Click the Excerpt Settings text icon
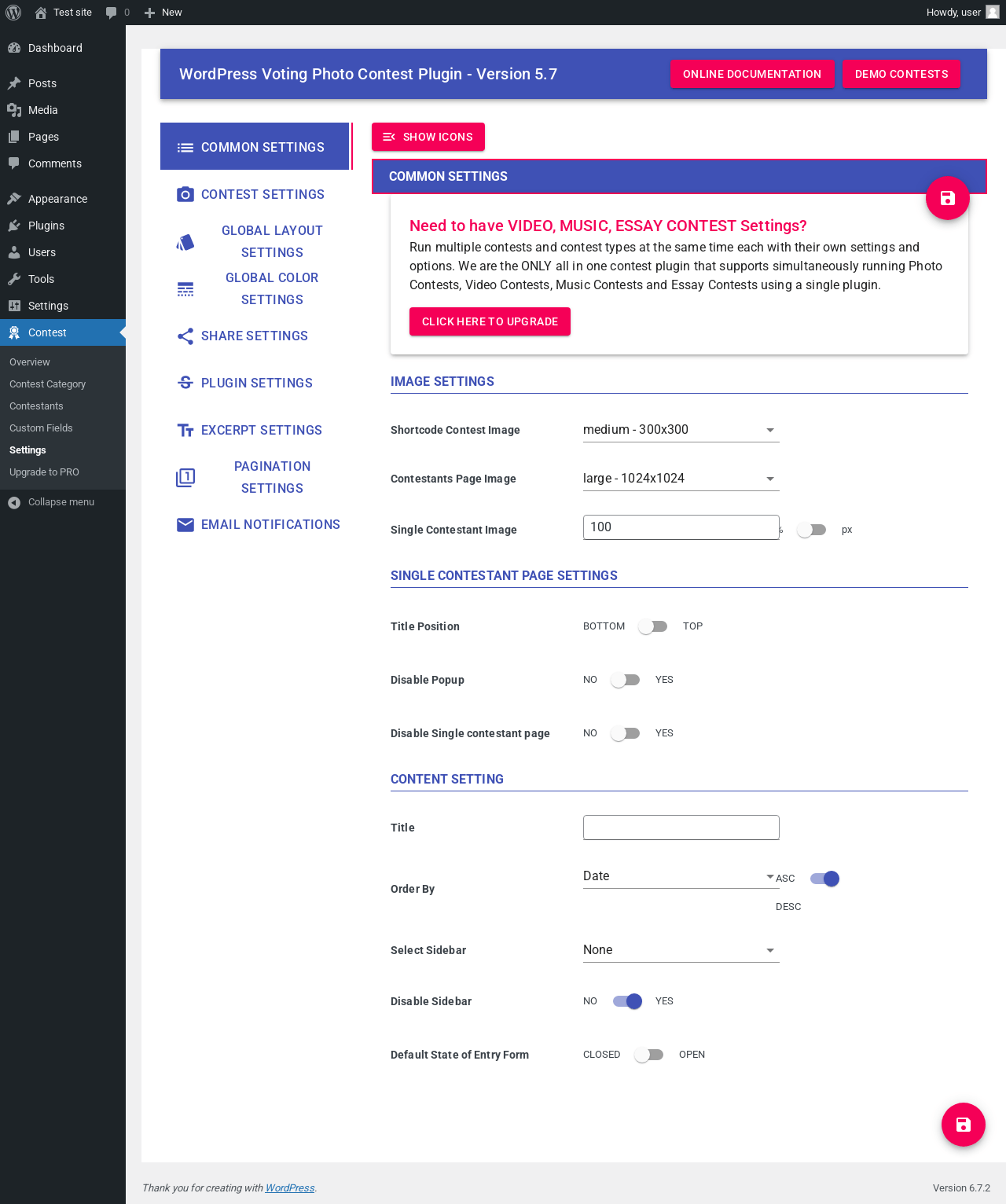 (185, 431)
